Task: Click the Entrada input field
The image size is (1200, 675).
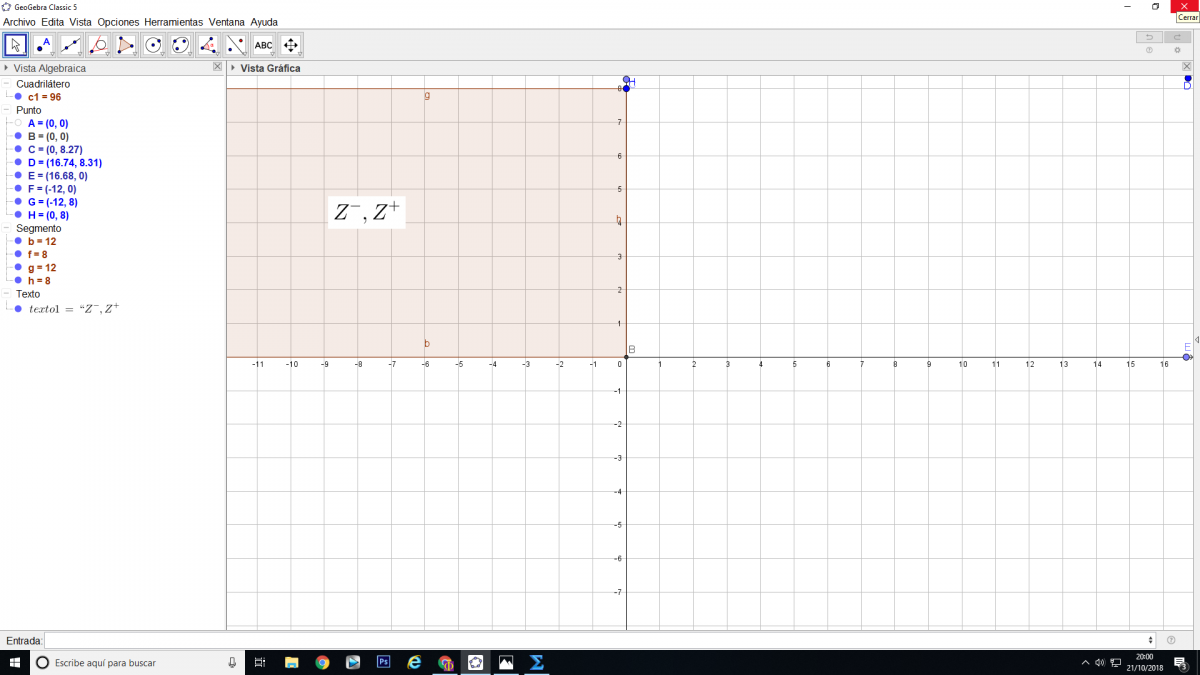Action: click(x=600, y=640)
